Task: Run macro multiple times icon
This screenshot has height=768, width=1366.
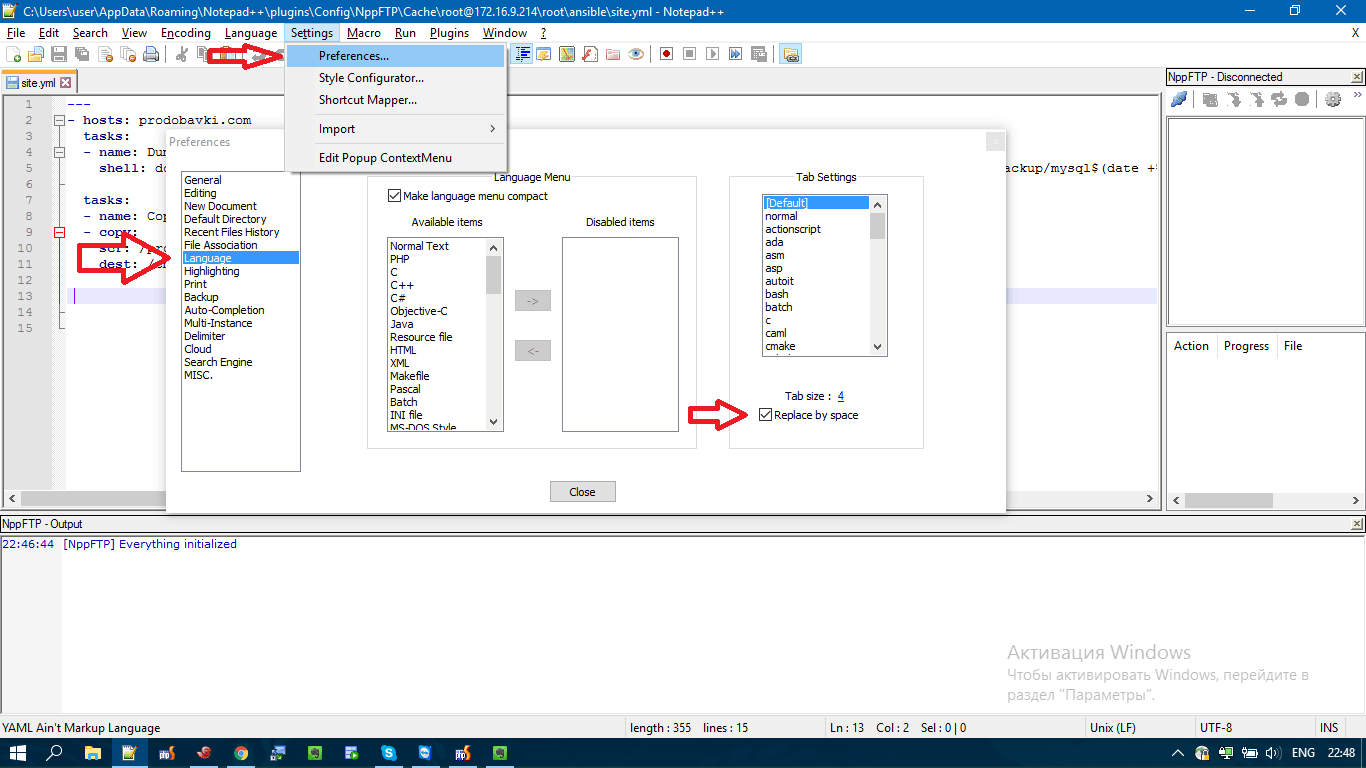Action: pyautogui.click(x=736, y=54)
